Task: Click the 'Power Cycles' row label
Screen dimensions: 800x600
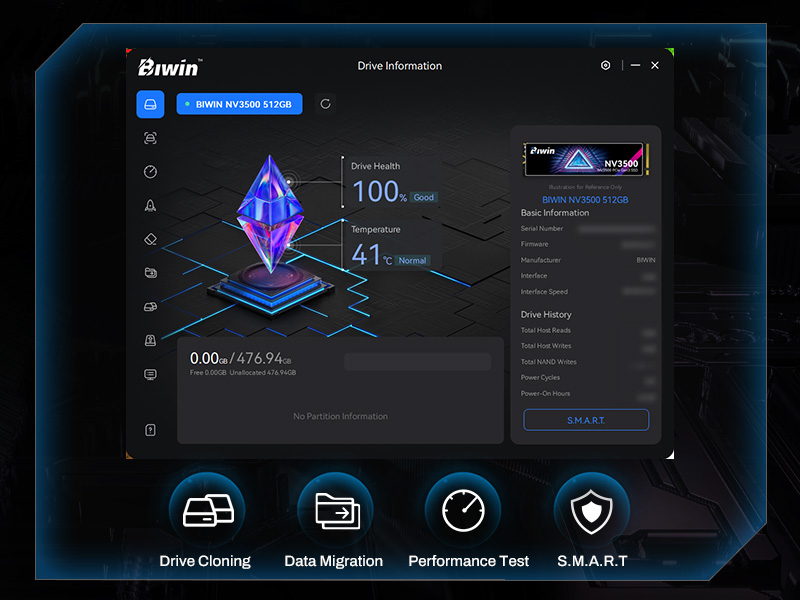Action: 540,378
